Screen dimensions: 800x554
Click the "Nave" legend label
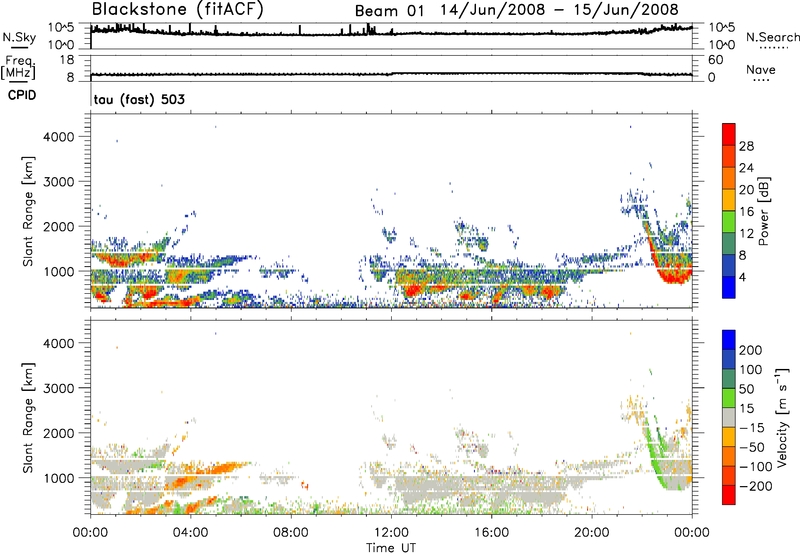(x=761, y=69)
